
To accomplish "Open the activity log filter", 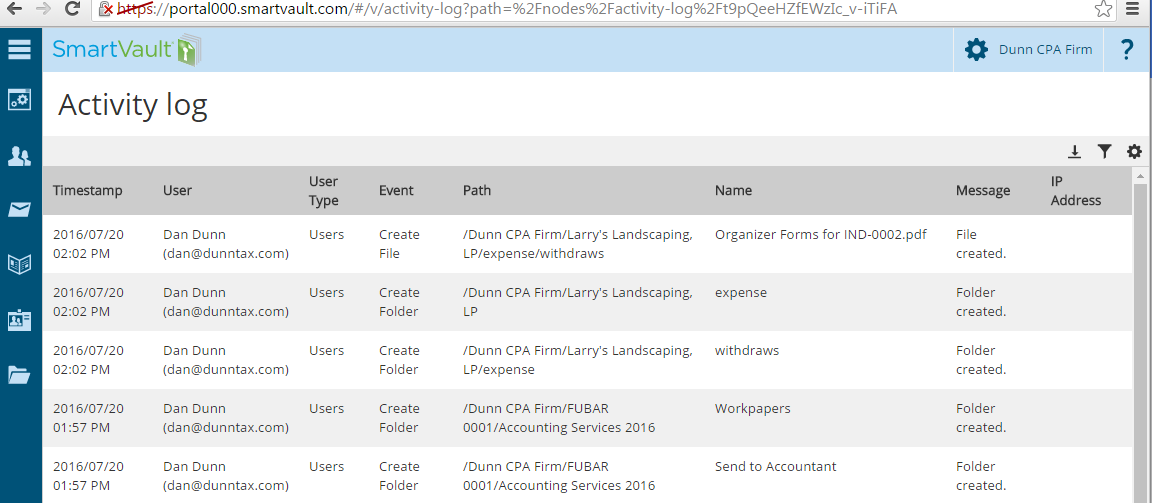I will click(1104, 152).
